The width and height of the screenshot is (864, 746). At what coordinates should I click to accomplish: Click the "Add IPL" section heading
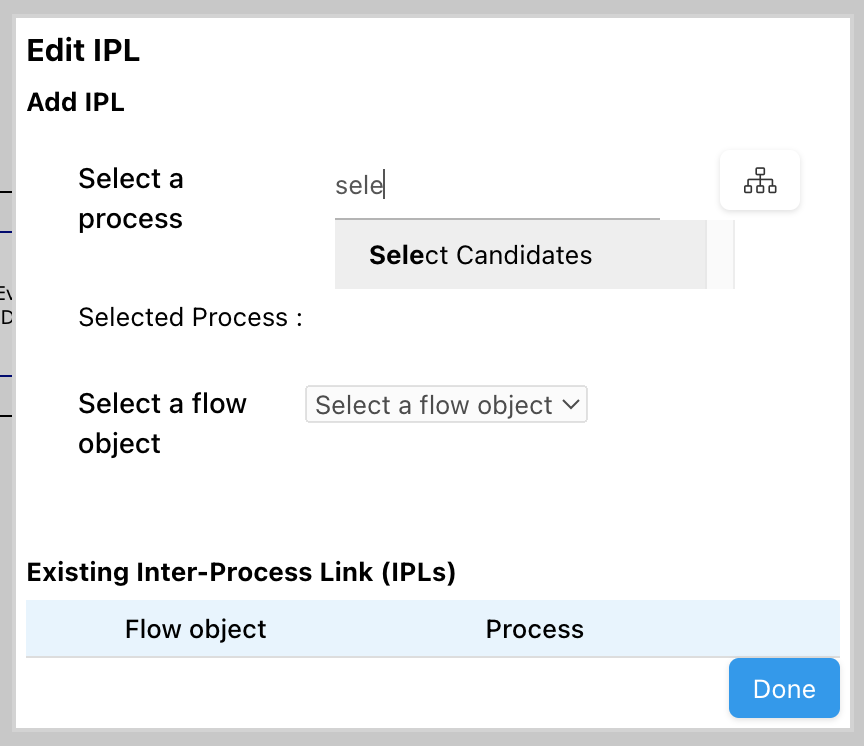coord(75,102)
